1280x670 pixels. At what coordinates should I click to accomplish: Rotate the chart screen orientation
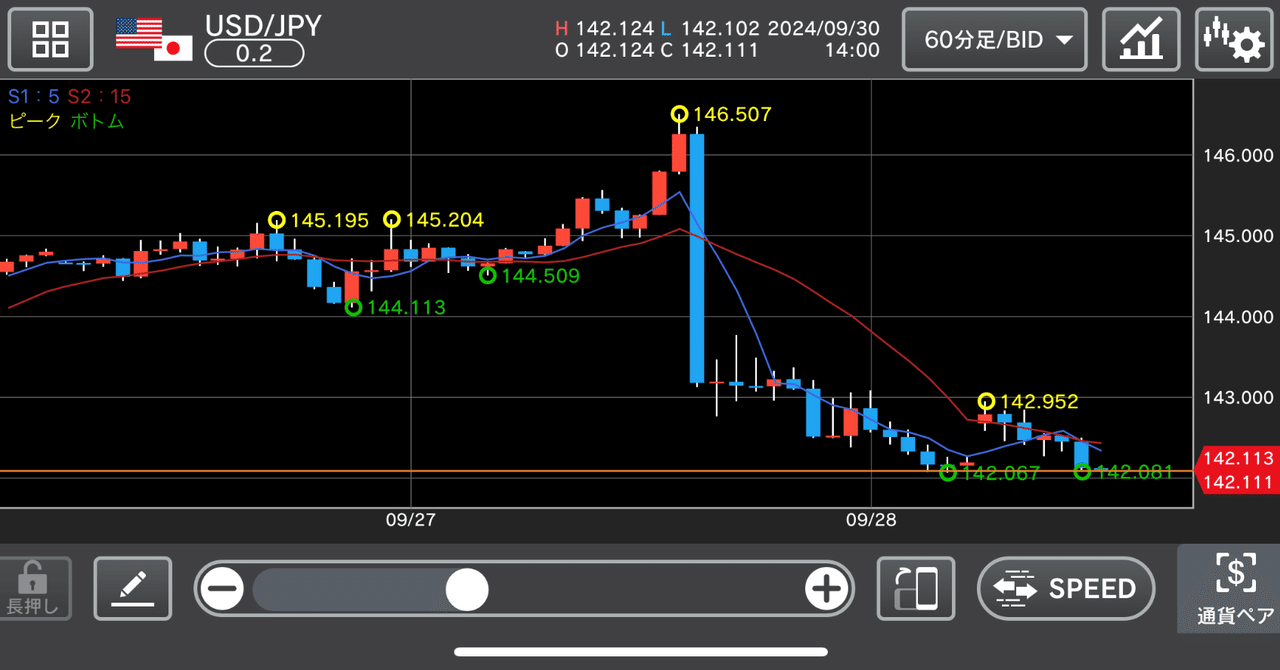(x=916, y=589)
